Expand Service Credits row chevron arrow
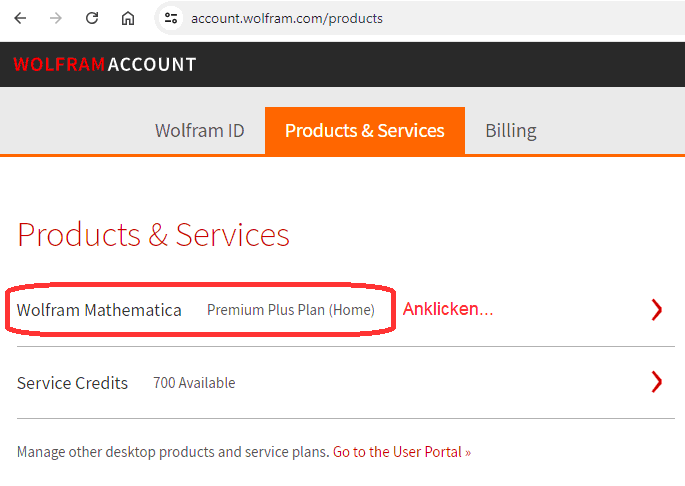The image size is (685, 486). 656,382
